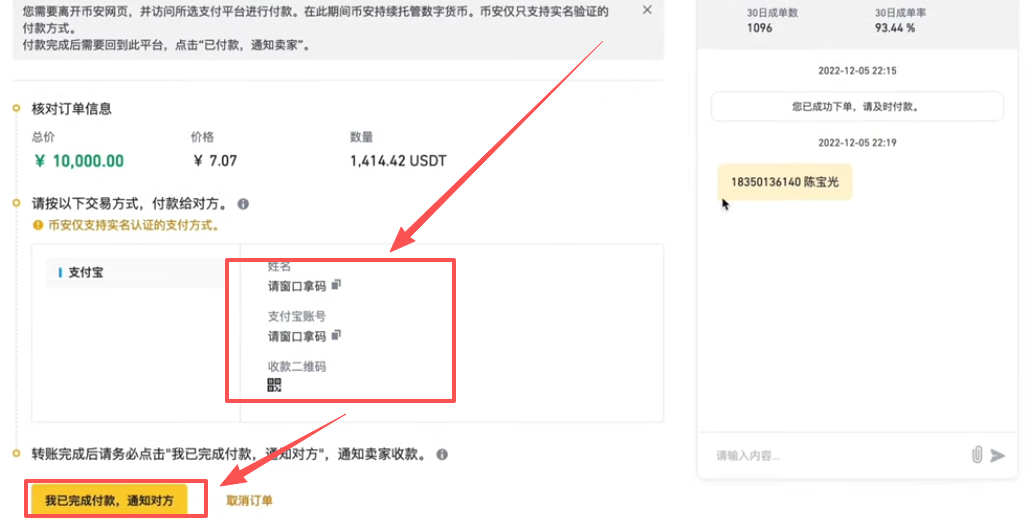Click the 价格 label
Screen dimensions: 1028x521
pyautogui.click(x=202, y=137)
